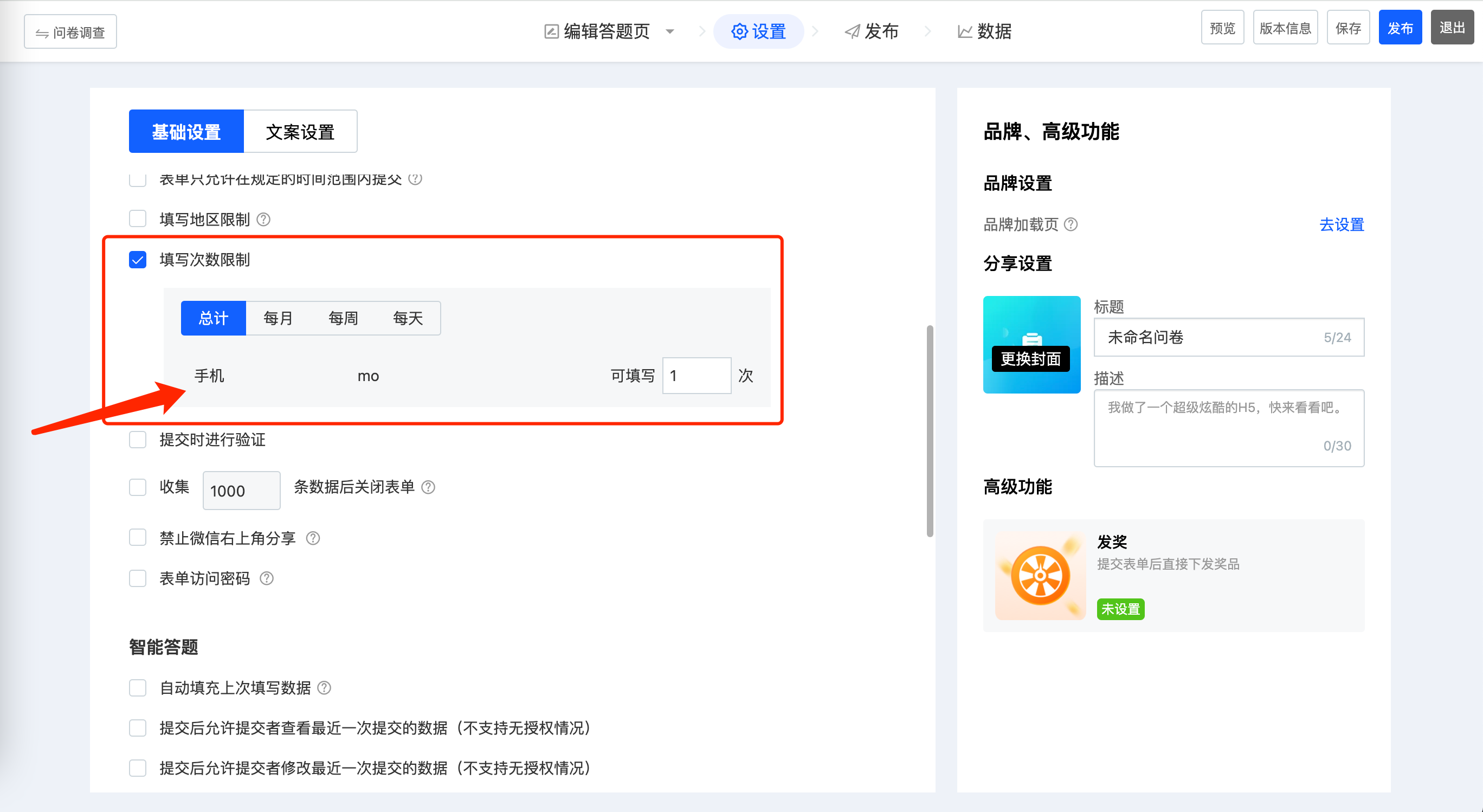Click the 数据 chart icon in top navigation

964,31
